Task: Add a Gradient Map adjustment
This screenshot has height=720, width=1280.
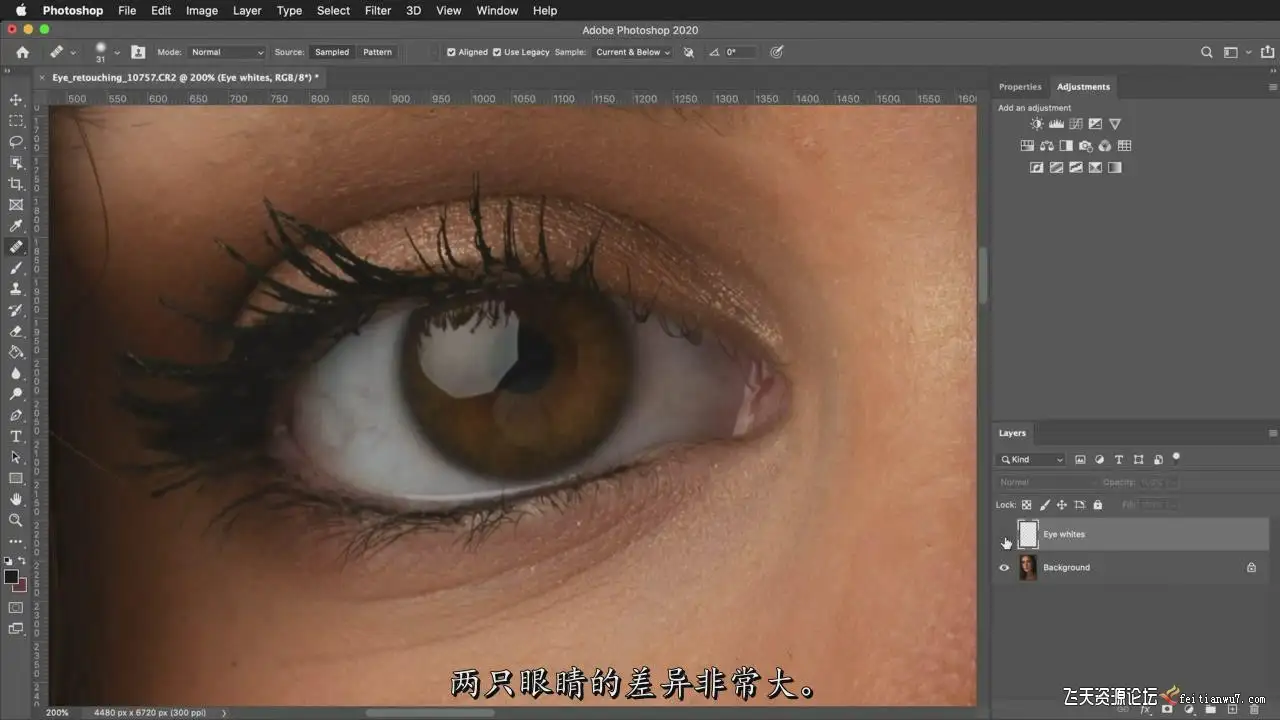Action: click(1115, 168)
